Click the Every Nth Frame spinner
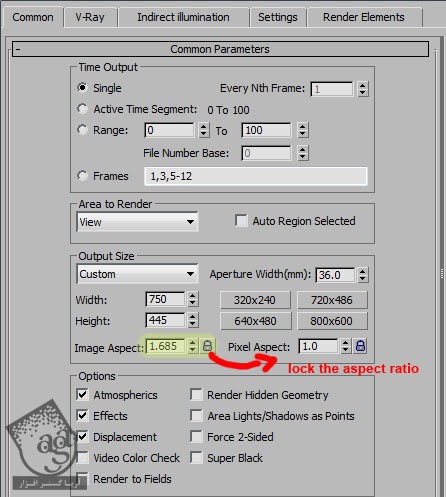 coord(363,89)
